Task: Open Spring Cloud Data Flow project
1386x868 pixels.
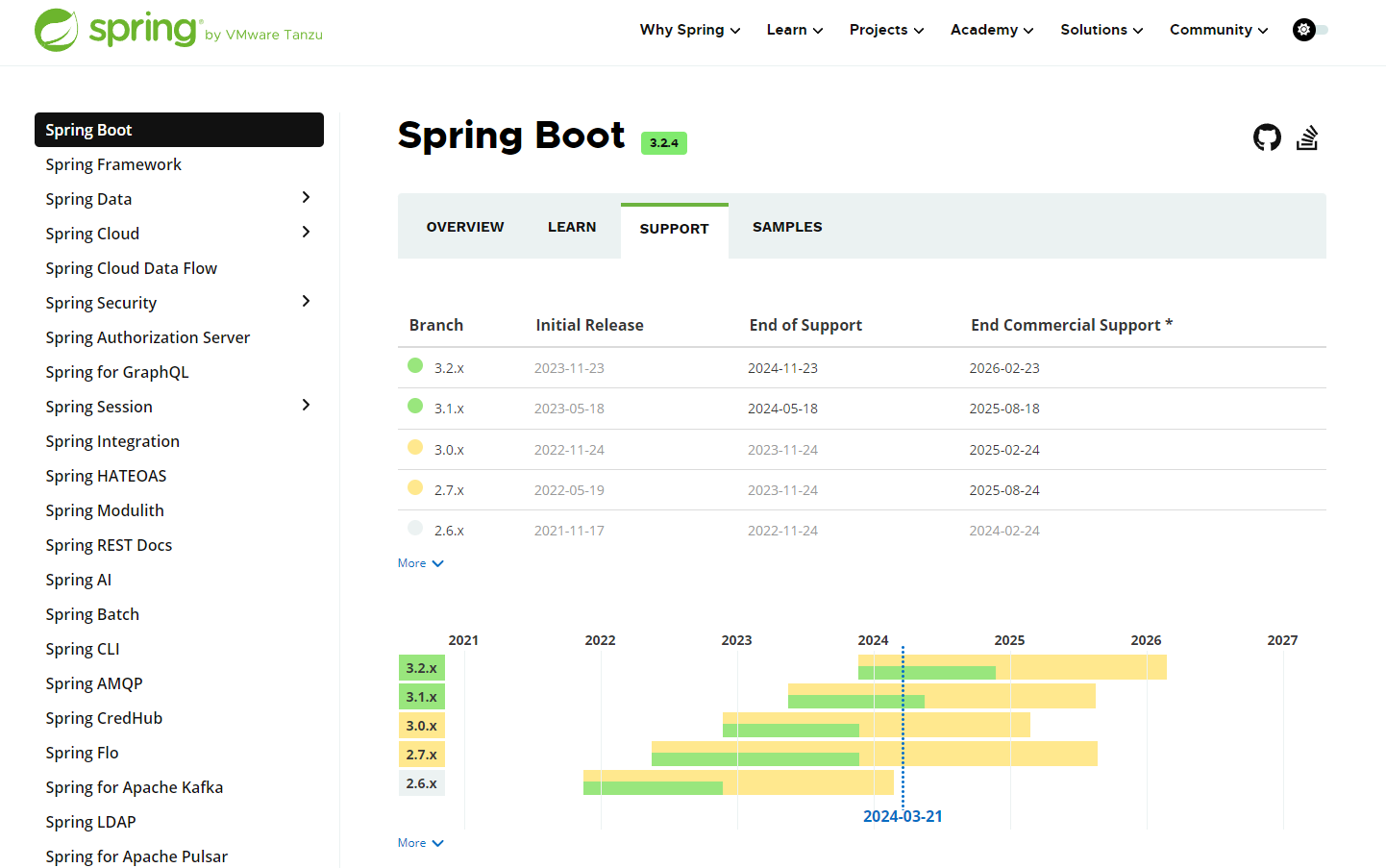Action: (x=132, y=268)
